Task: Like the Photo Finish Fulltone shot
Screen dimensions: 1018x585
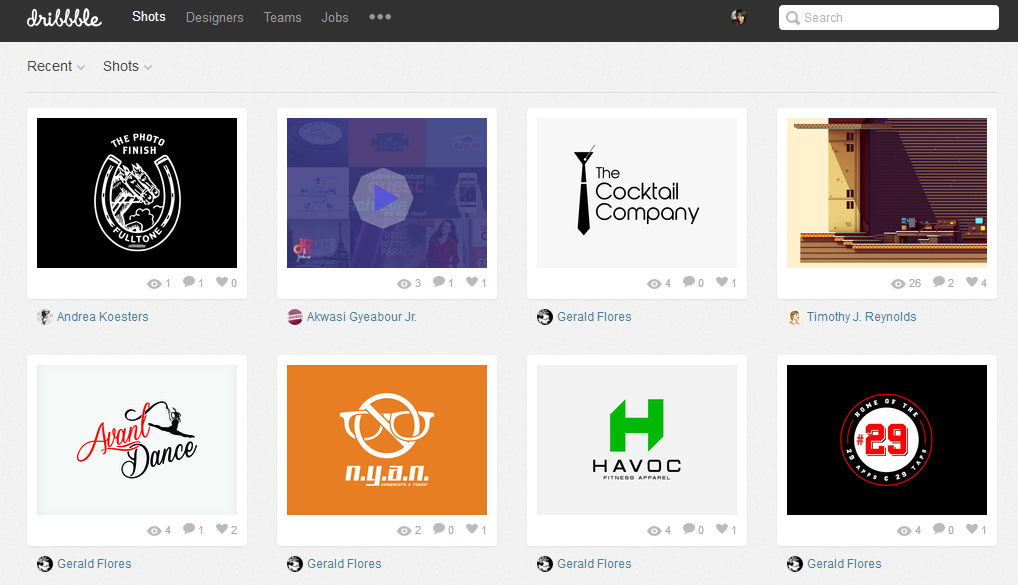Action: pos(222,282)
